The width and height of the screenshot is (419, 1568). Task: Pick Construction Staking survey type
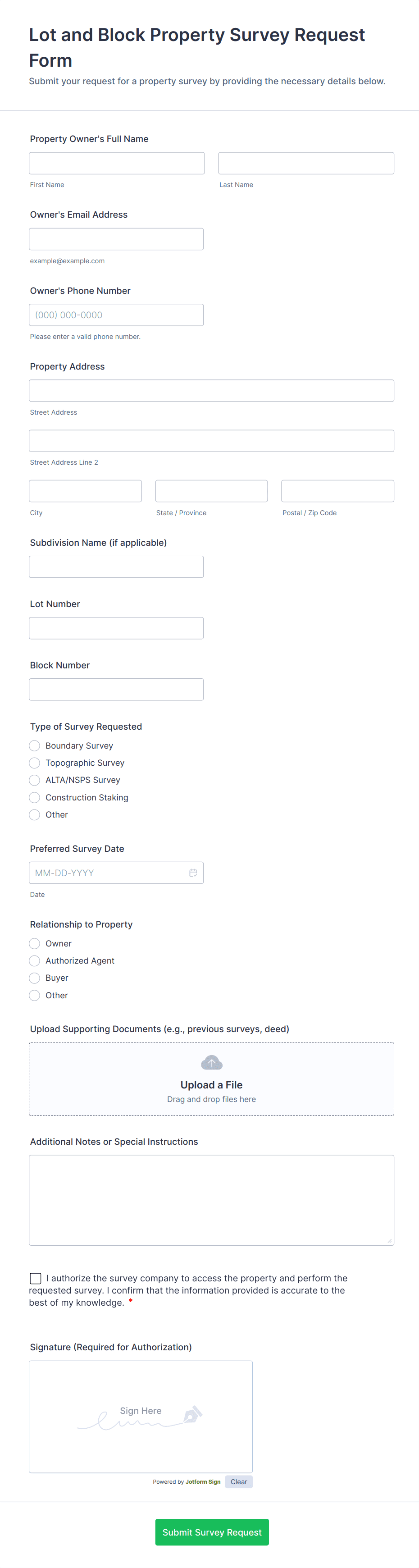click(35, 797)
